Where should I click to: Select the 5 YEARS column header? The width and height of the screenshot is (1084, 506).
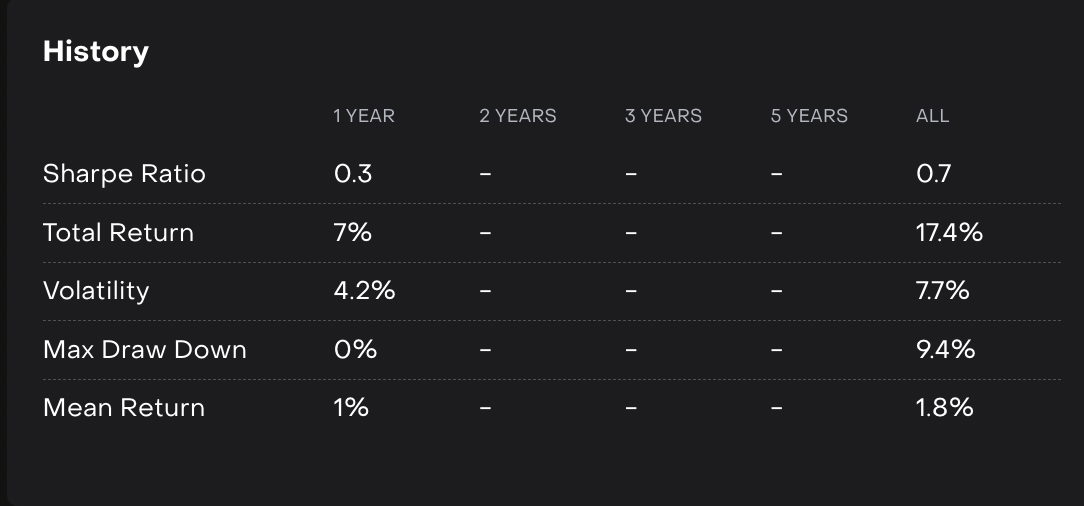coord(809,116)
